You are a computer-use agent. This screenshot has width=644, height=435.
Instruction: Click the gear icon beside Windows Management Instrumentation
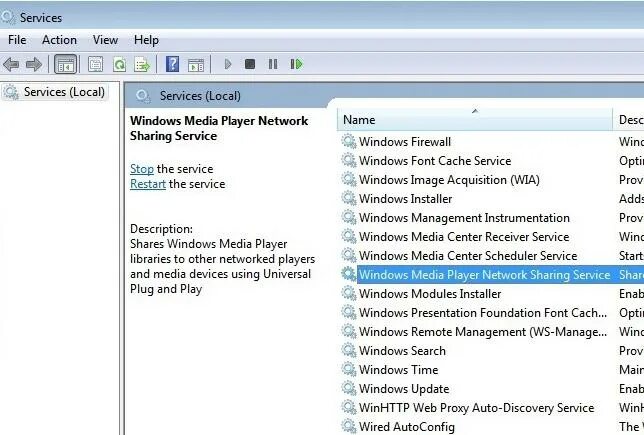point(349,217)
